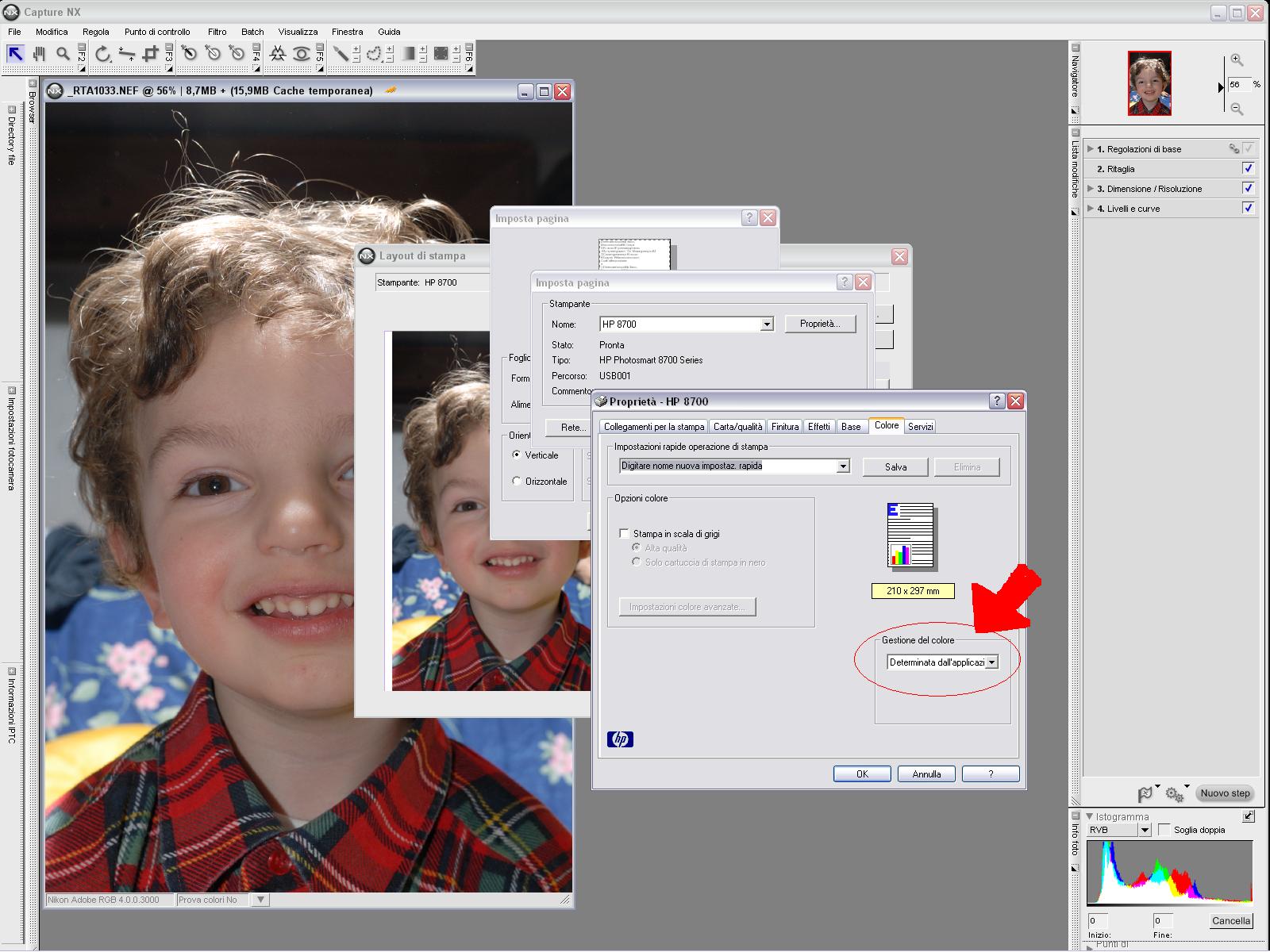Select the color control point tool
This screenshot has height=952, width=1270.
coord(277,54)
